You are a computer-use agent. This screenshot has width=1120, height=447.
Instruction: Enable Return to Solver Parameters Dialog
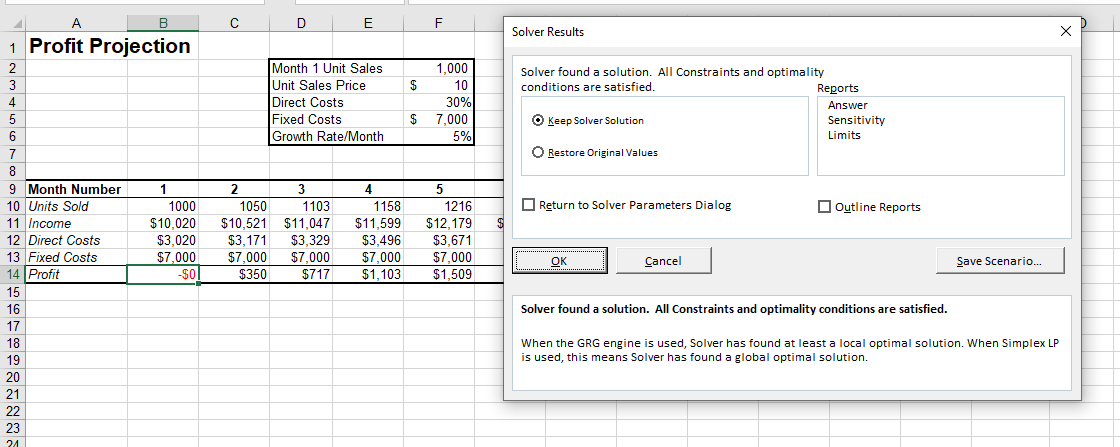coord(530,205)
